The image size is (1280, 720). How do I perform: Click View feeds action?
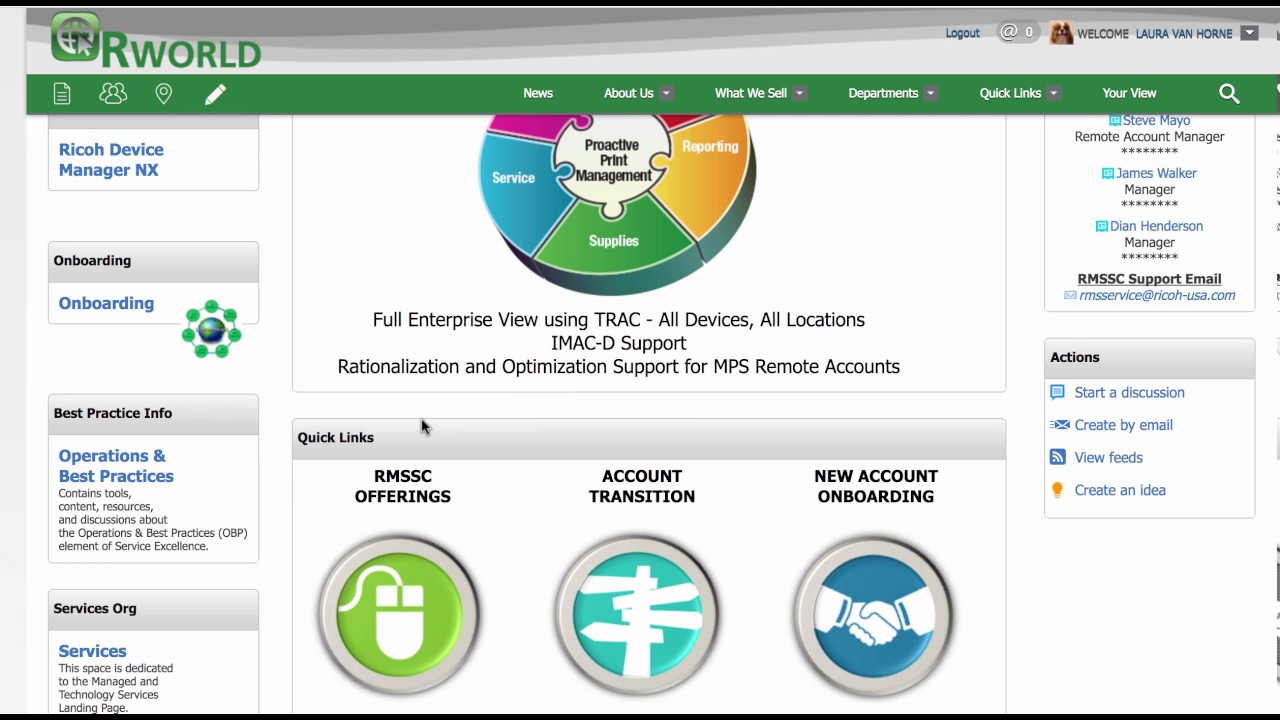(x=1108, y=458)
